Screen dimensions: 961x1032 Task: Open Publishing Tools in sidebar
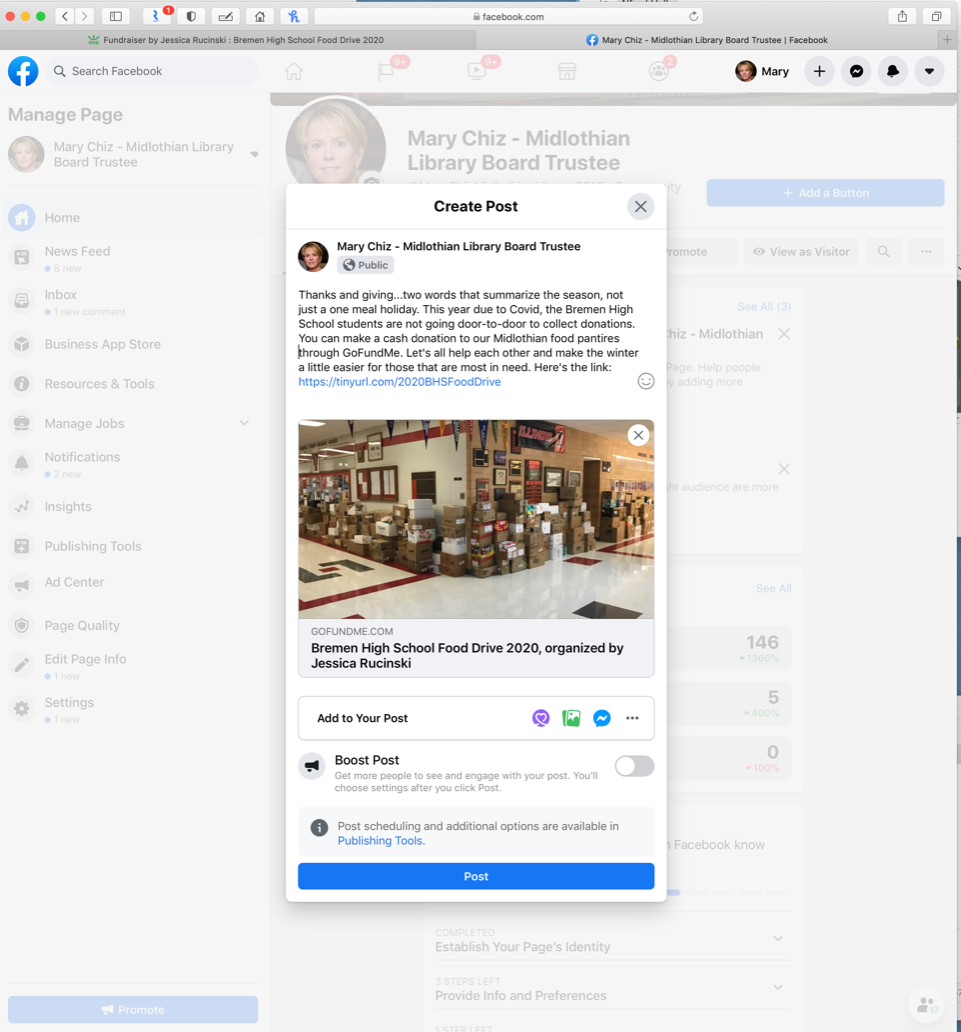pyautogui.click(x=134, y=546)
